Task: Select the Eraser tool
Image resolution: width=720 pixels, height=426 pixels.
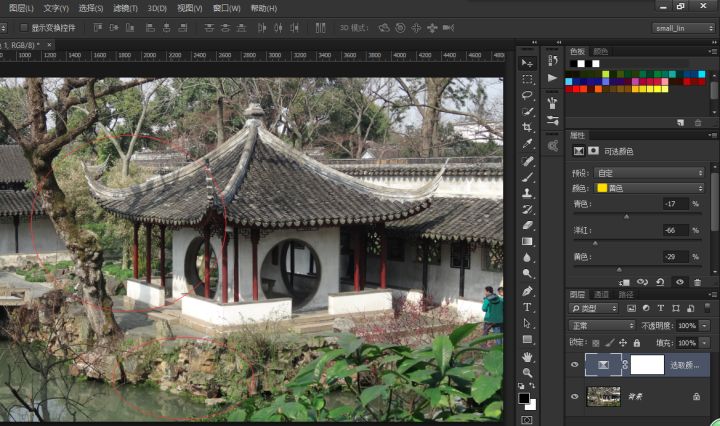Action: (527, 225)
